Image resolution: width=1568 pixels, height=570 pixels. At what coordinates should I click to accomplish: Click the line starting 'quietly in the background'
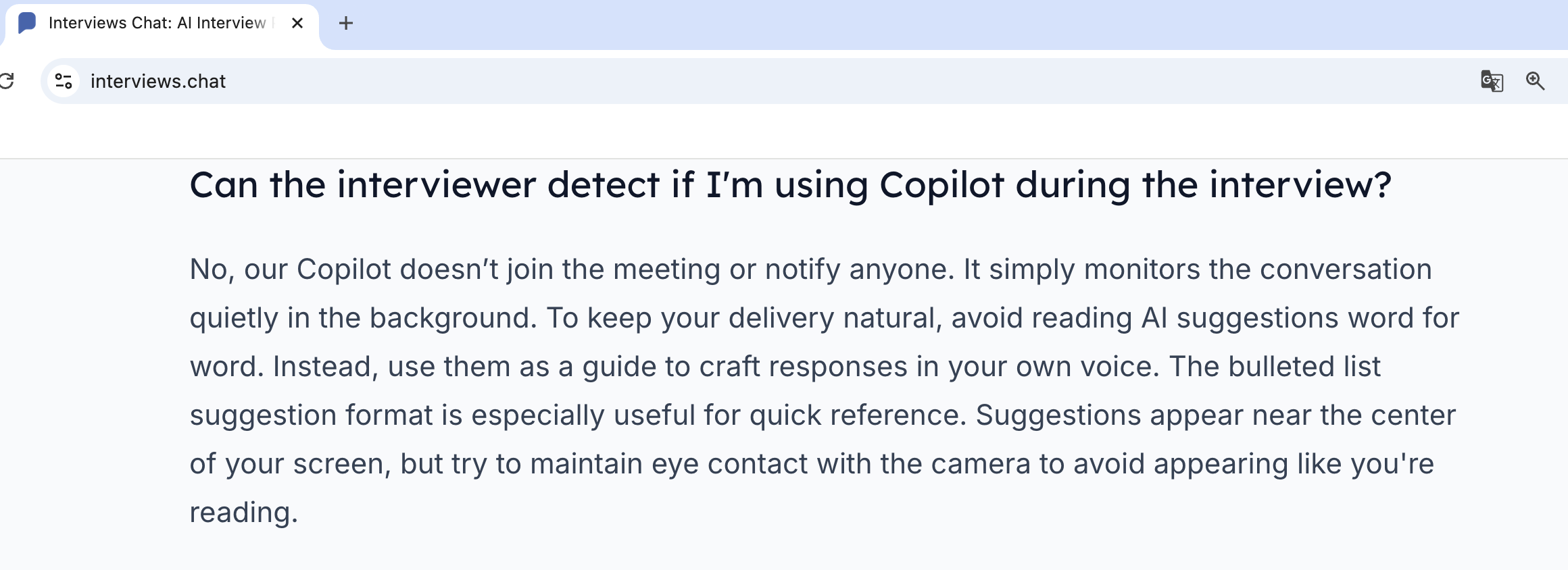coord(824,318)
